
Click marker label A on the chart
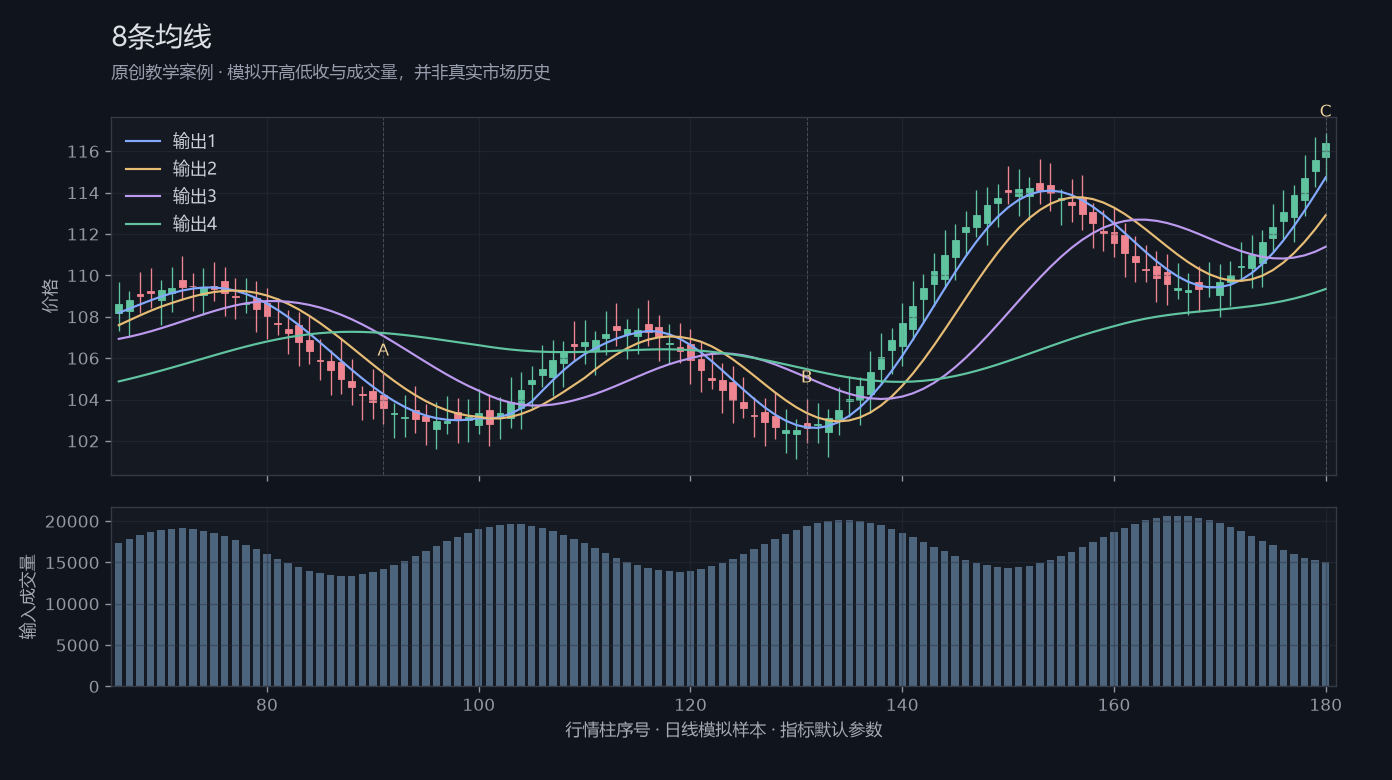coord(383,350)
